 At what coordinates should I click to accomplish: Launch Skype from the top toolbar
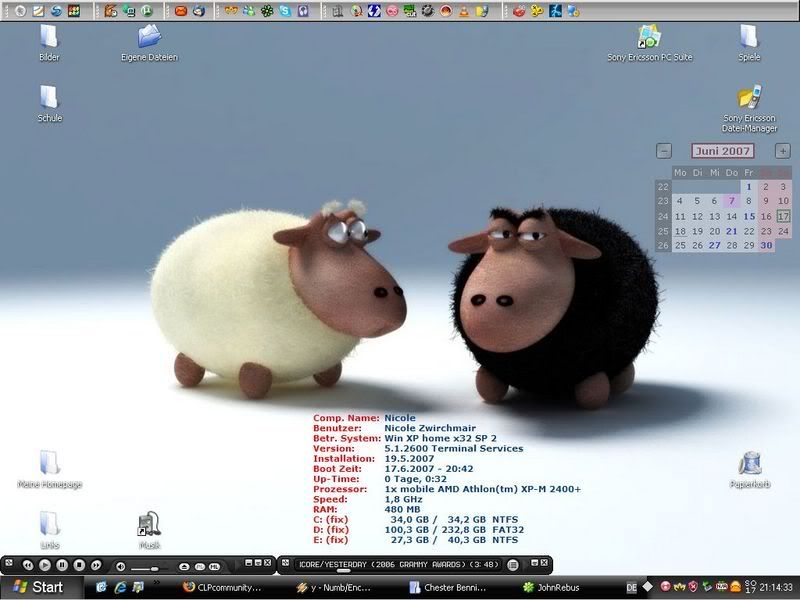click(x=286, y=11)
